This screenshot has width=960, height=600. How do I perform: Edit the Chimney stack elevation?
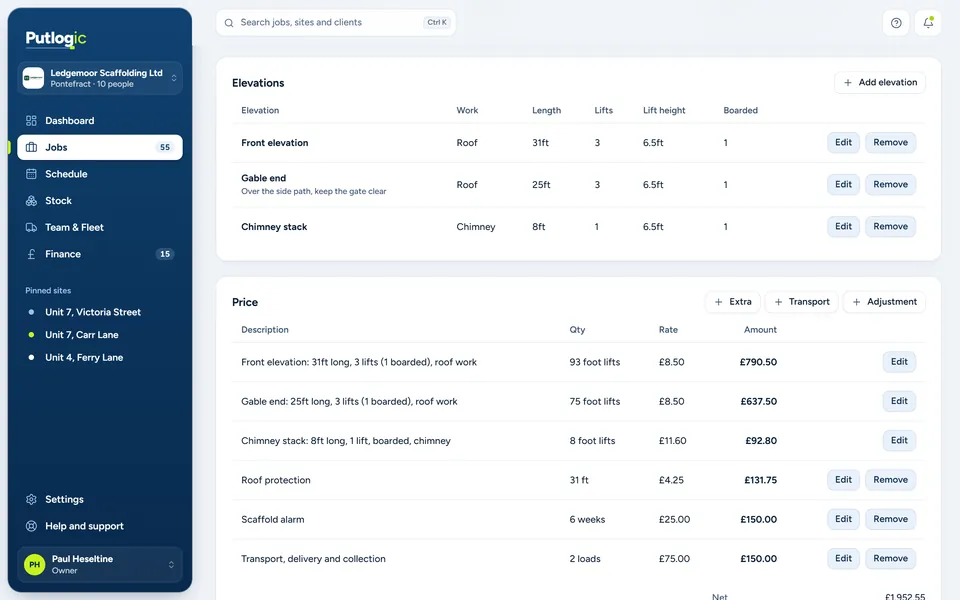pyautogui.click(x=843, y=227)
